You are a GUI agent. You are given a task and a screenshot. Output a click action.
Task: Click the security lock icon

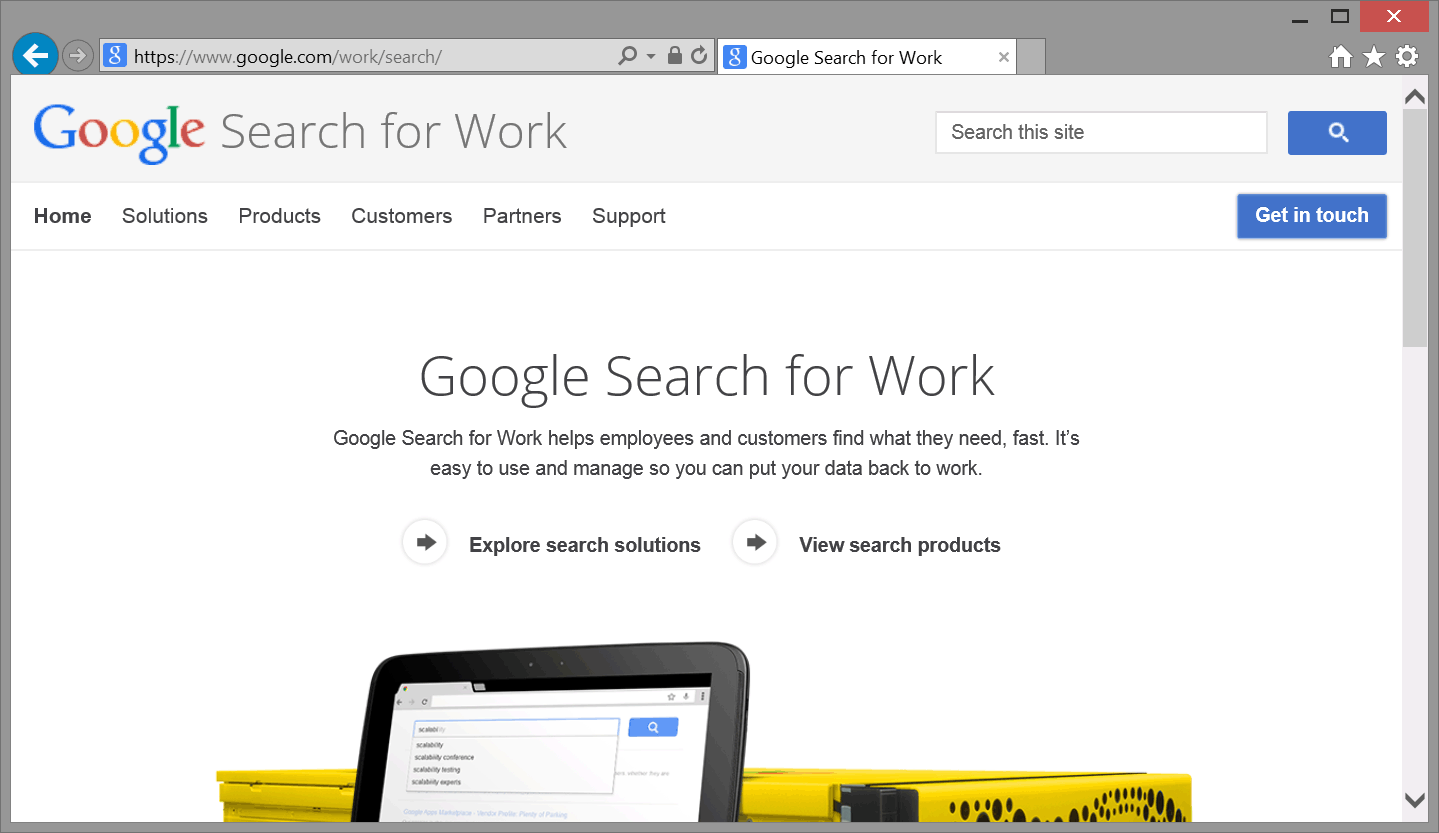[675, 56]
